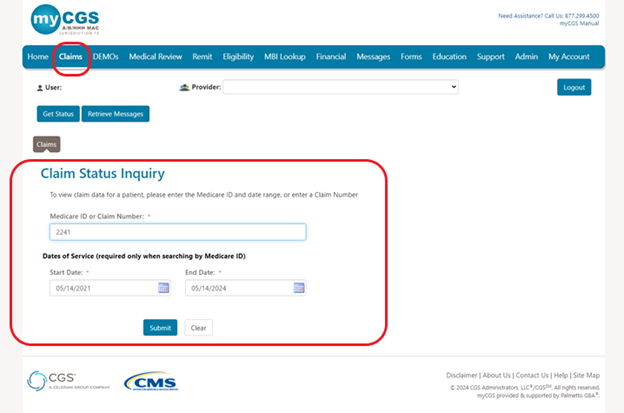Click the Logout button
624x413 pixels.
[x=574, y=87]
